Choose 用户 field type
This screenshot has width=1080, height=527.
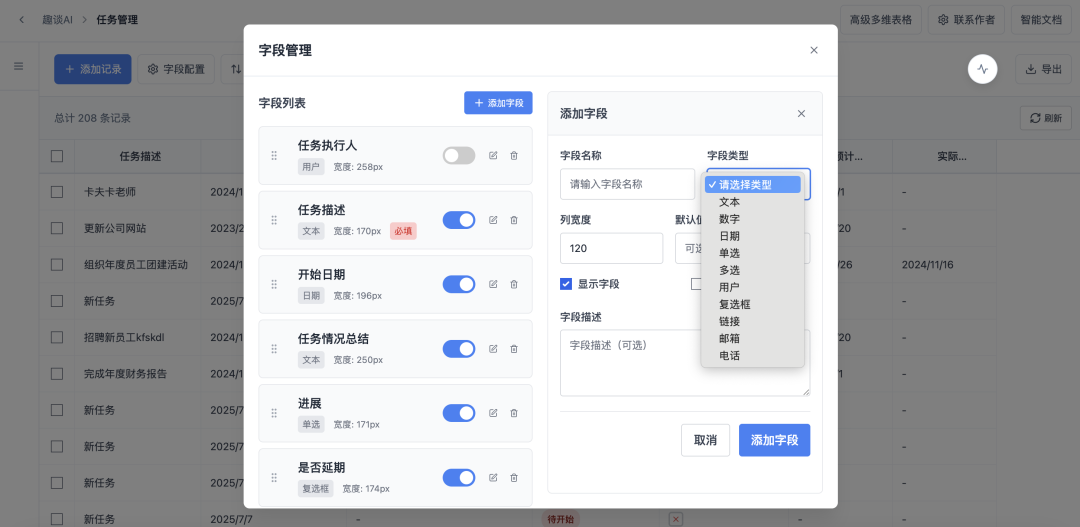coord(753,287)
